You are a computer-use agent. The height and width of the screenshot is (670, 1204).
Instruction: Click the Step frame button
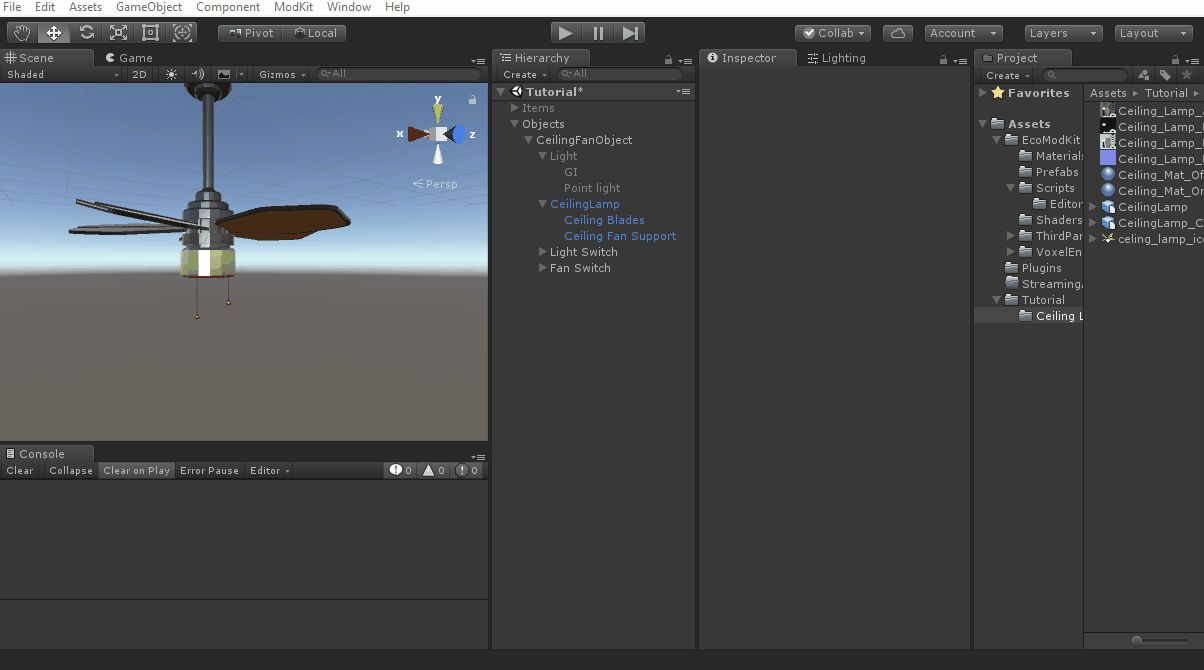click(629, 33)
